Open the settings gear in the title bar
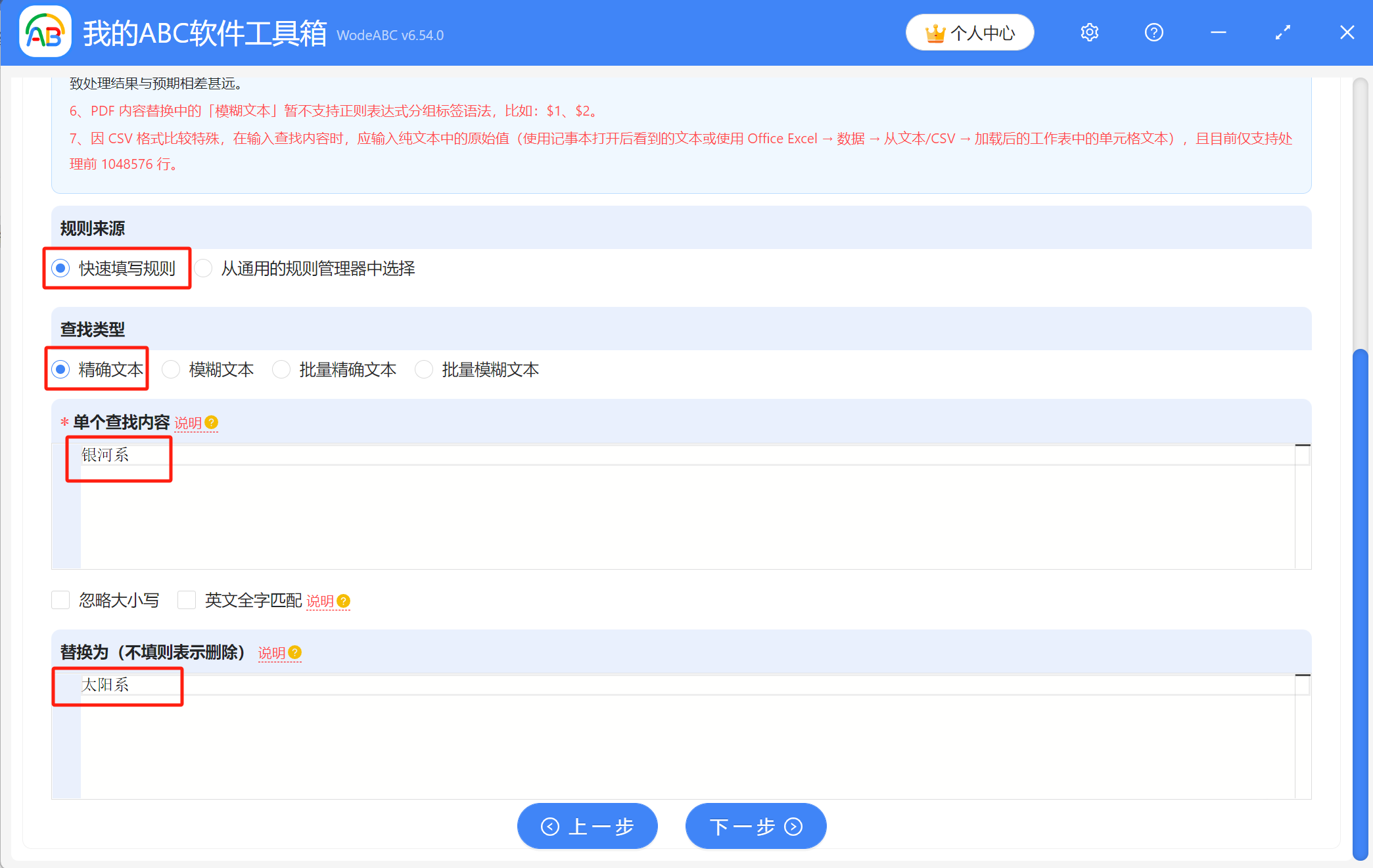Screen dimensions: 1373x868 click(1088, 32)
